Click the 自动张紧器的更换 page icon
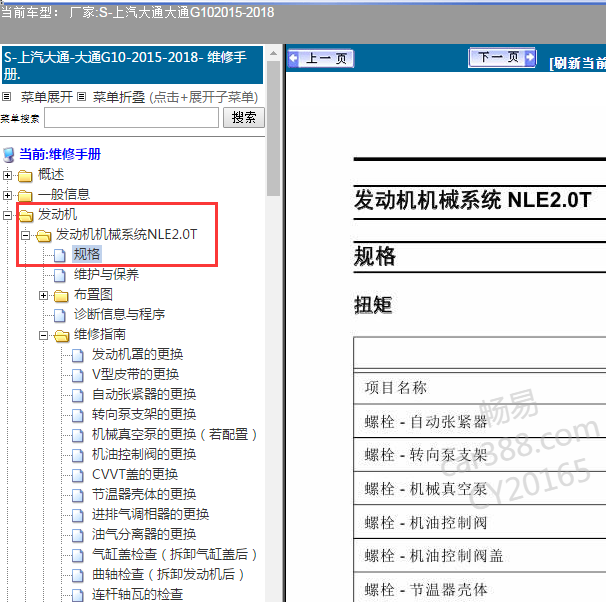This screenshot has height=602, width=606. (x=78, y=395)
